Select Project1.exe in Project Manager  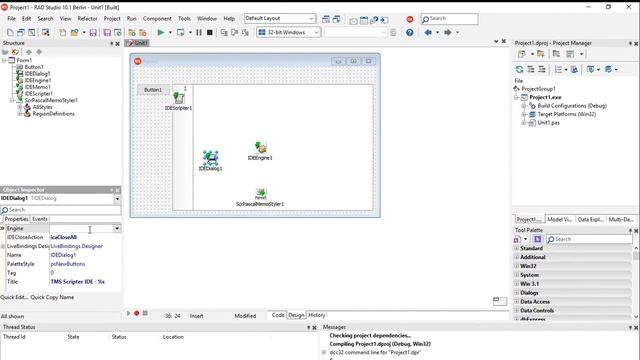545,97
